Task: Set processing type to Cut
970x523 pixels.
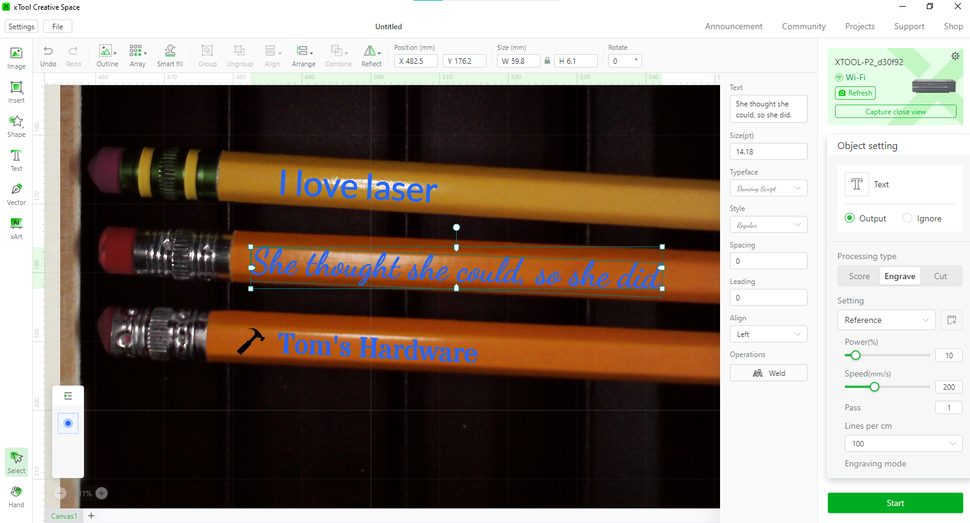Action: coord(940,276)
